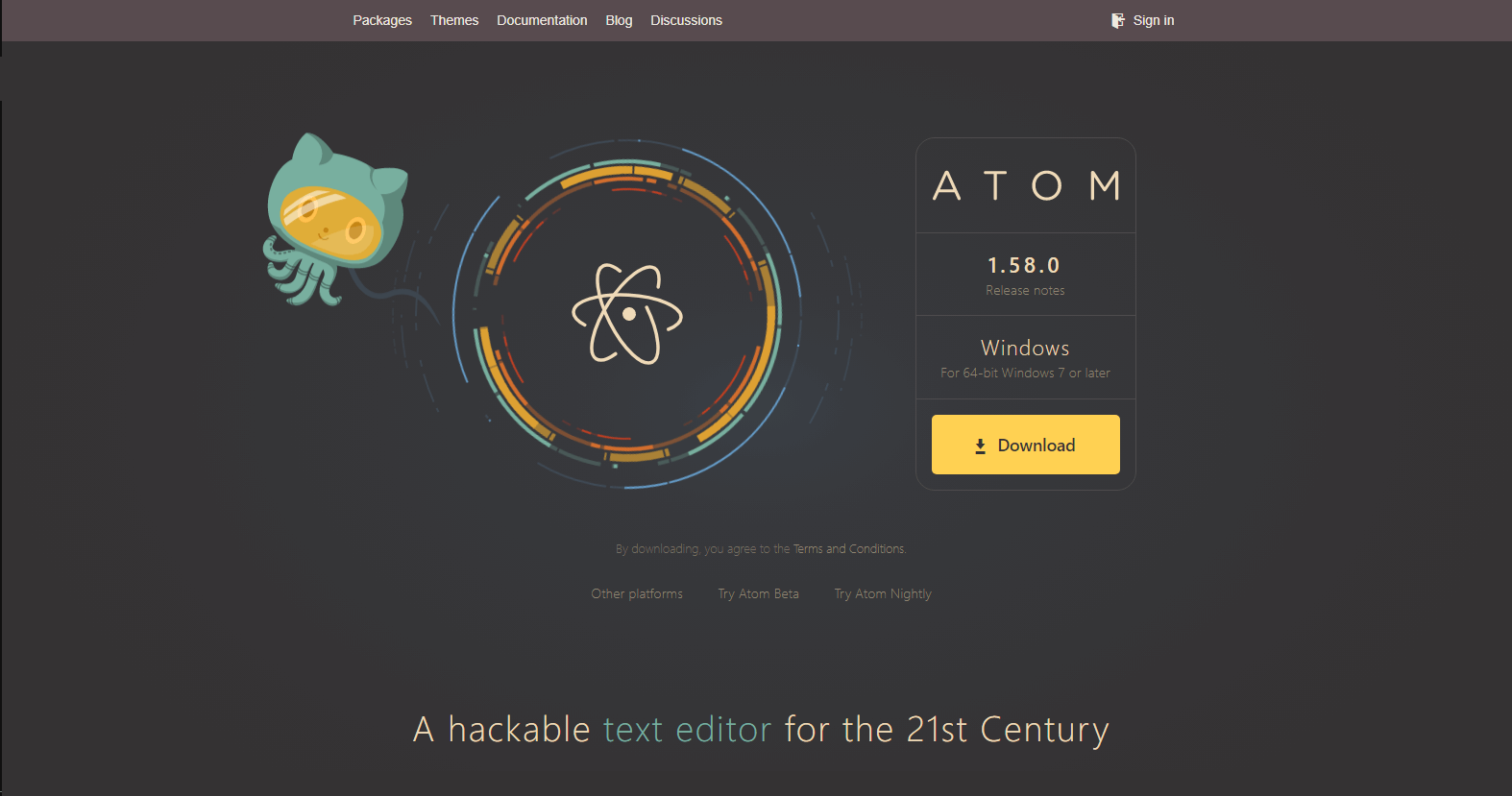Click the sign-in door icon
The width and height of the screenshot is (1512, 796).
(x=1118, y=20)
